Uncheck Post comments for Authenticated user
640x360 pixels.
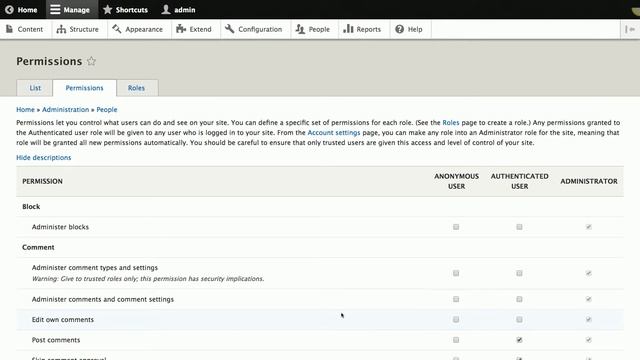519,340
